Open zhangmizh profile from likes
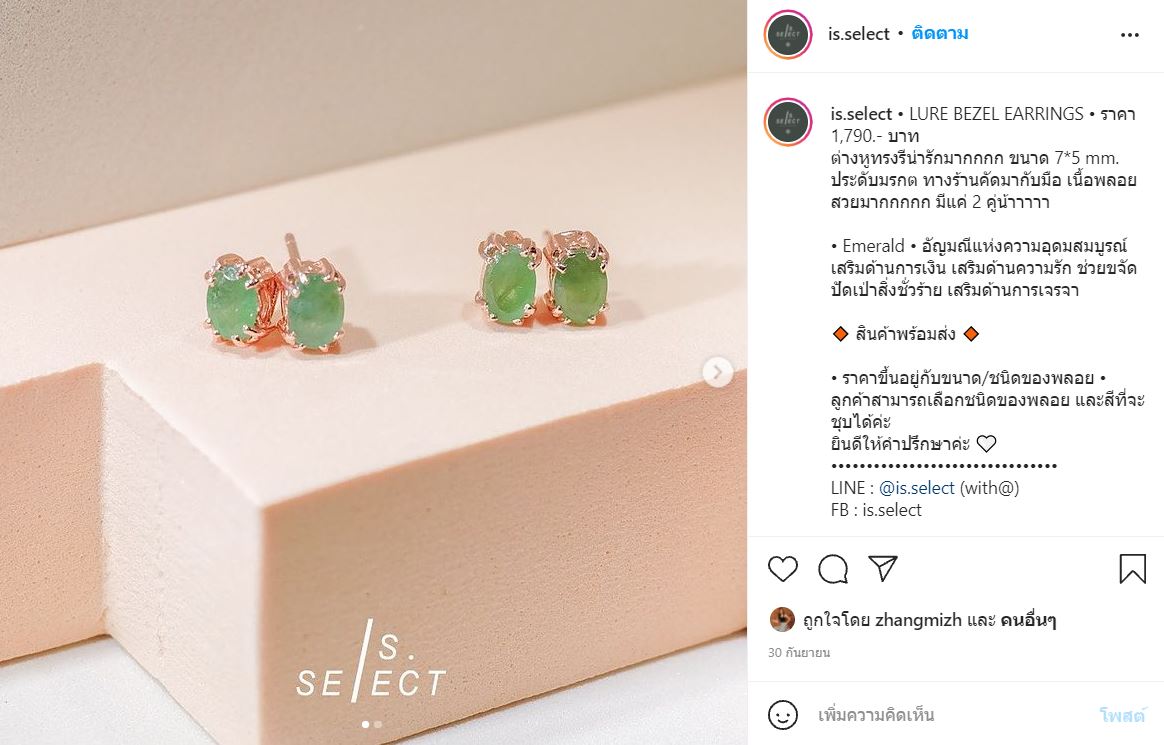The width and height of the screenshot is (1164, 745). [918, 620]
